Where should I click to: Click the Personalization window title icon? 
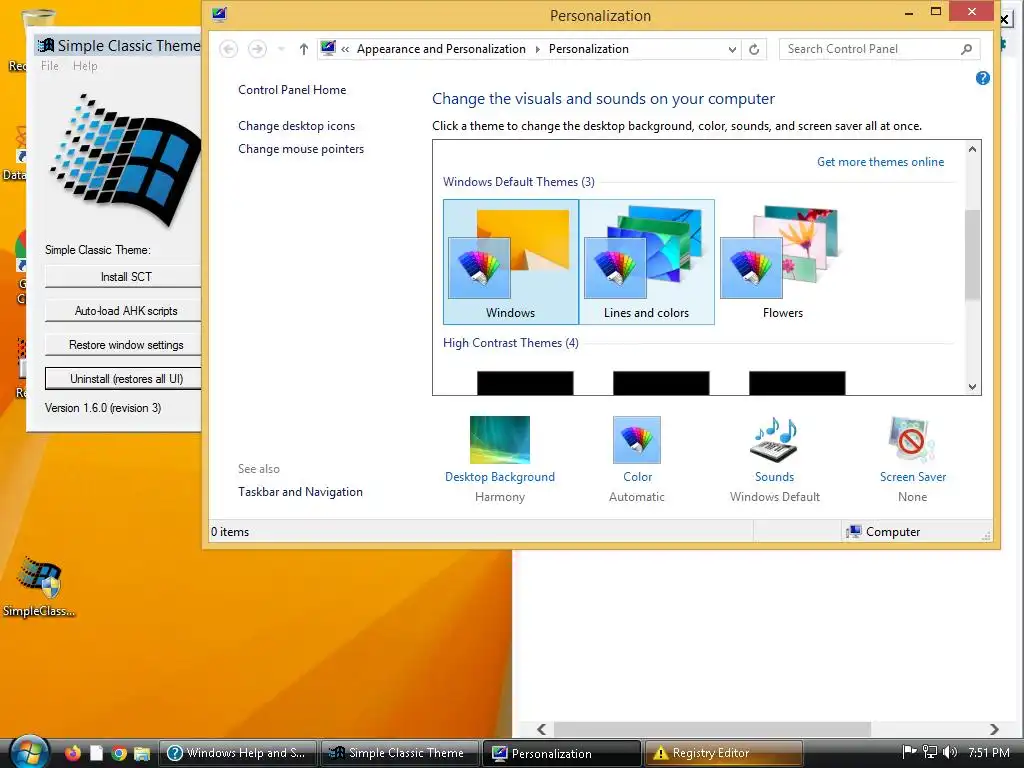click(219, 14)
